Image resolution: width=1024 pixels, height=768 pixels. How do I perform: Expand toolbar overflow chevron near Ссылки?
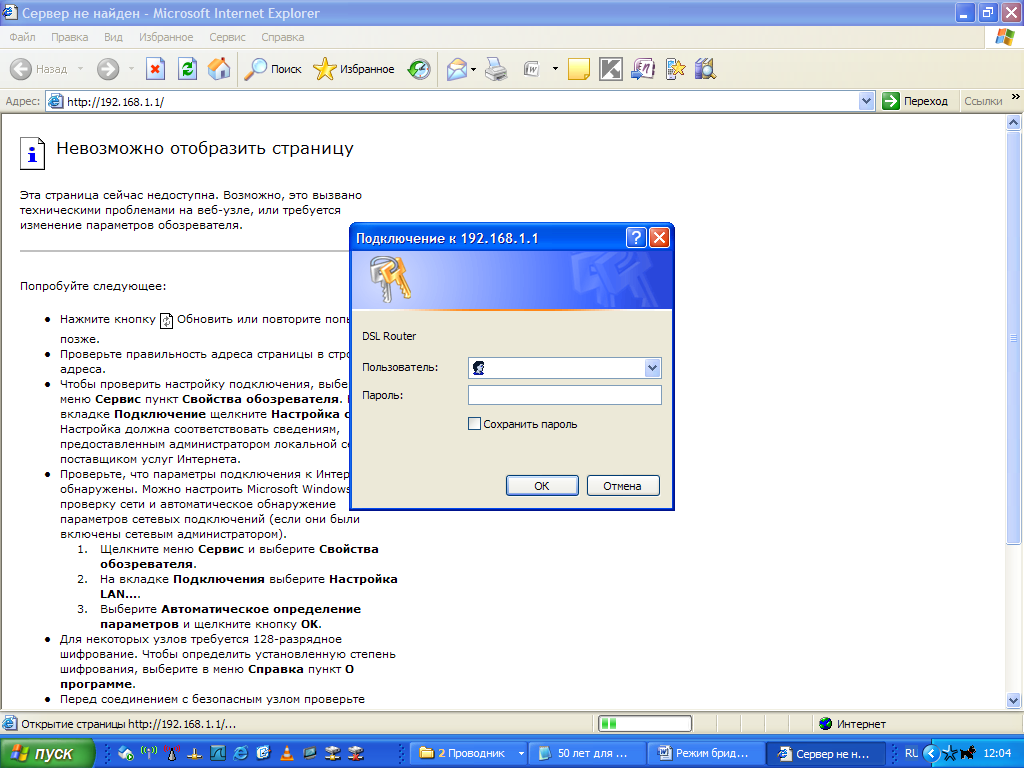click(1016, 97)
